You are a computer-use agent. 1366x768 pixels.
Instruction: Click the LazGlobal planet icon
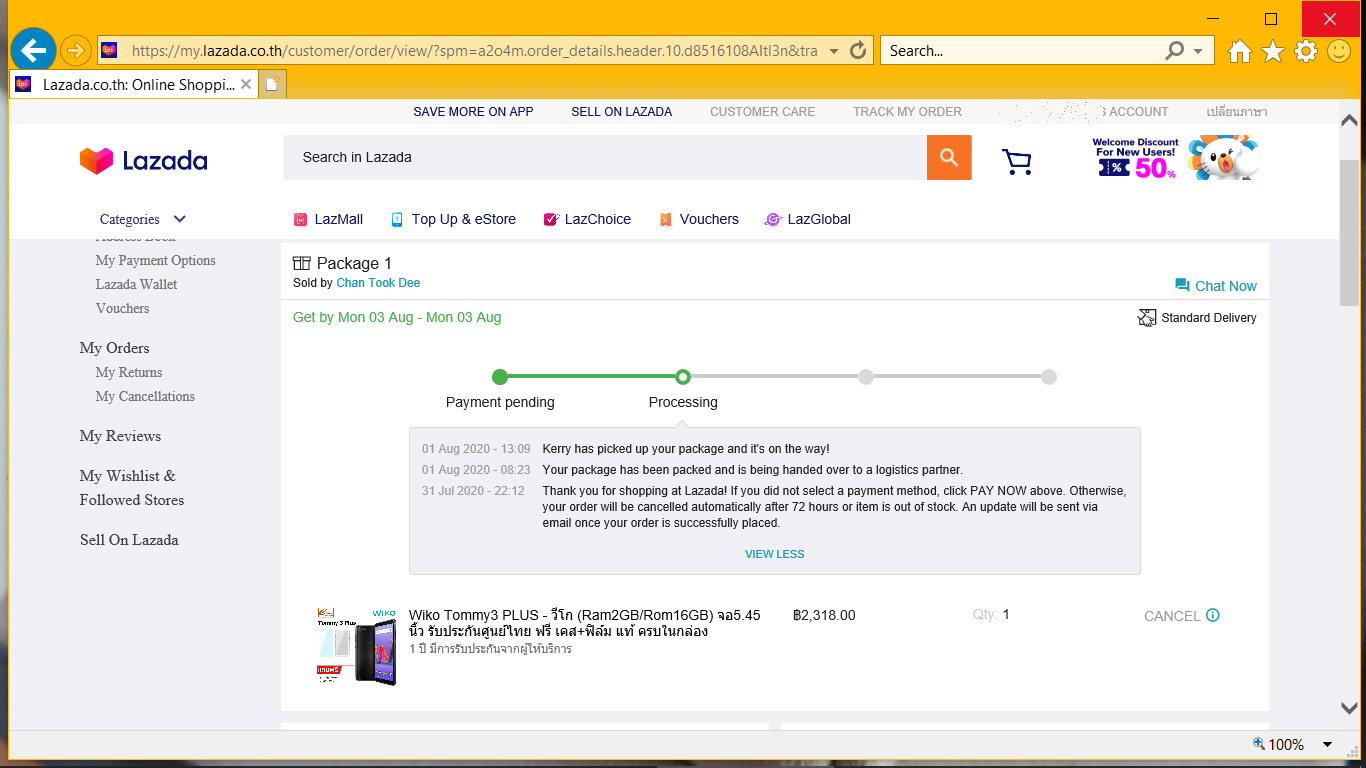772,219
